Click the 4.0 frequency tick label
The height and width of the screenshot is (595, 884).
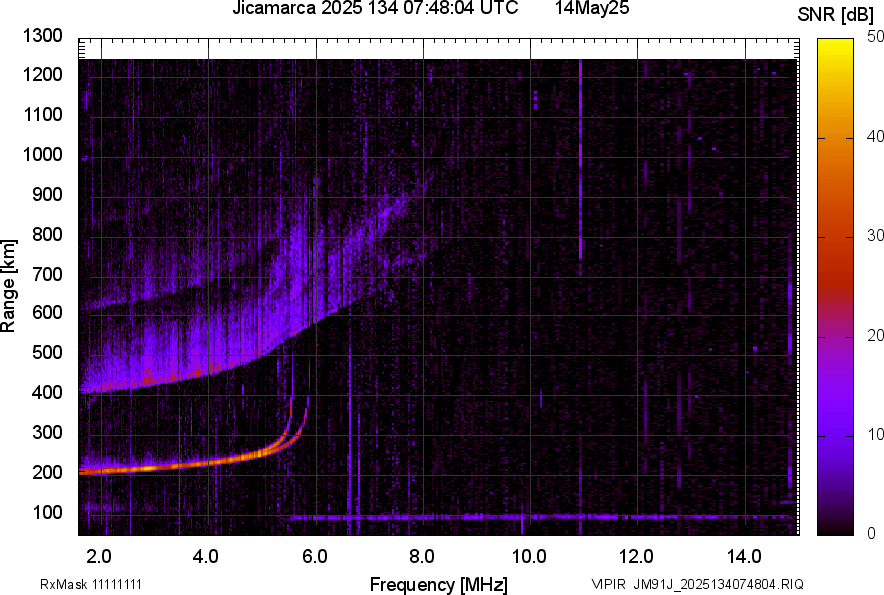(x=205, y=557)
